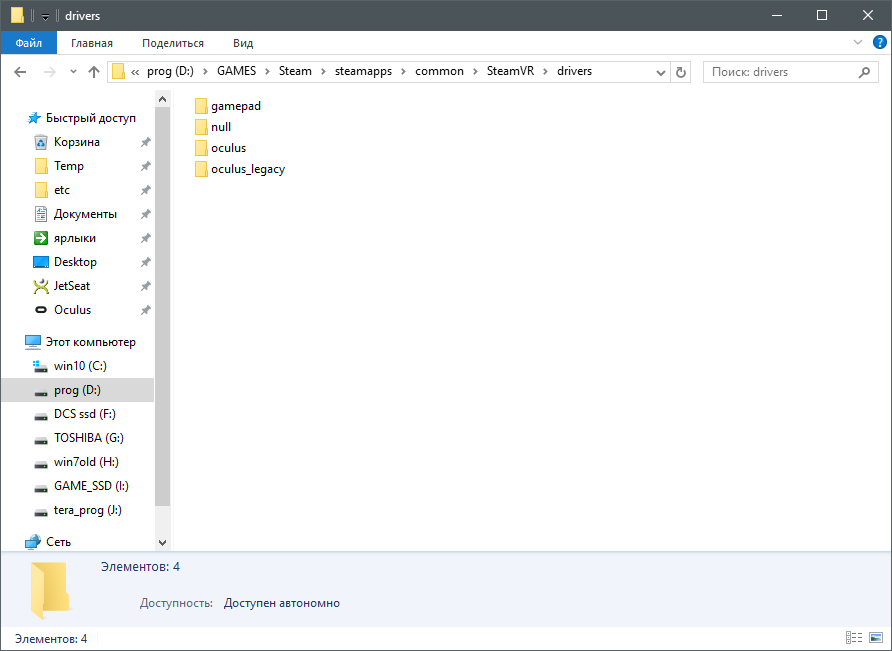This screenshot has height=651, width=892.
Task: Unpin Desktop using its pin icon
Action: [146, 262]
